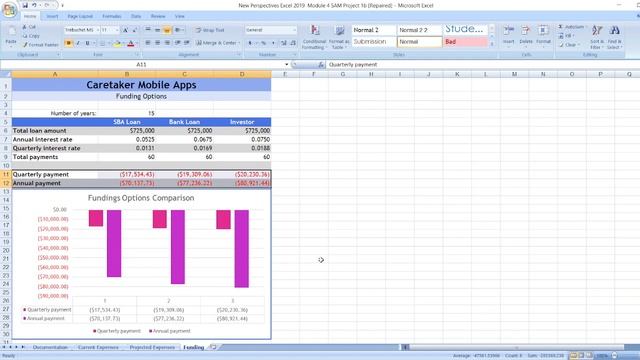Apply the red Font Color

[x=131, y=43]
